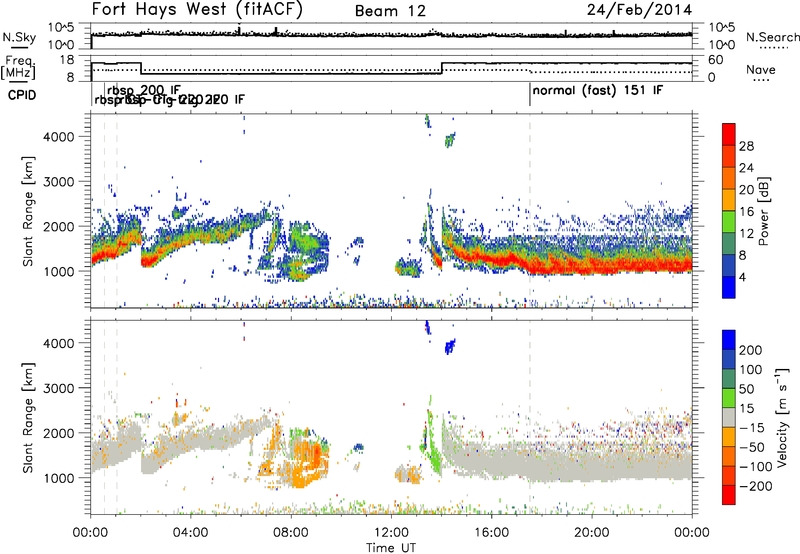This screenshot has height=554, width=800.
Task: Click the 'Freq. [MHz]' axis label
Action: [18, 67]
